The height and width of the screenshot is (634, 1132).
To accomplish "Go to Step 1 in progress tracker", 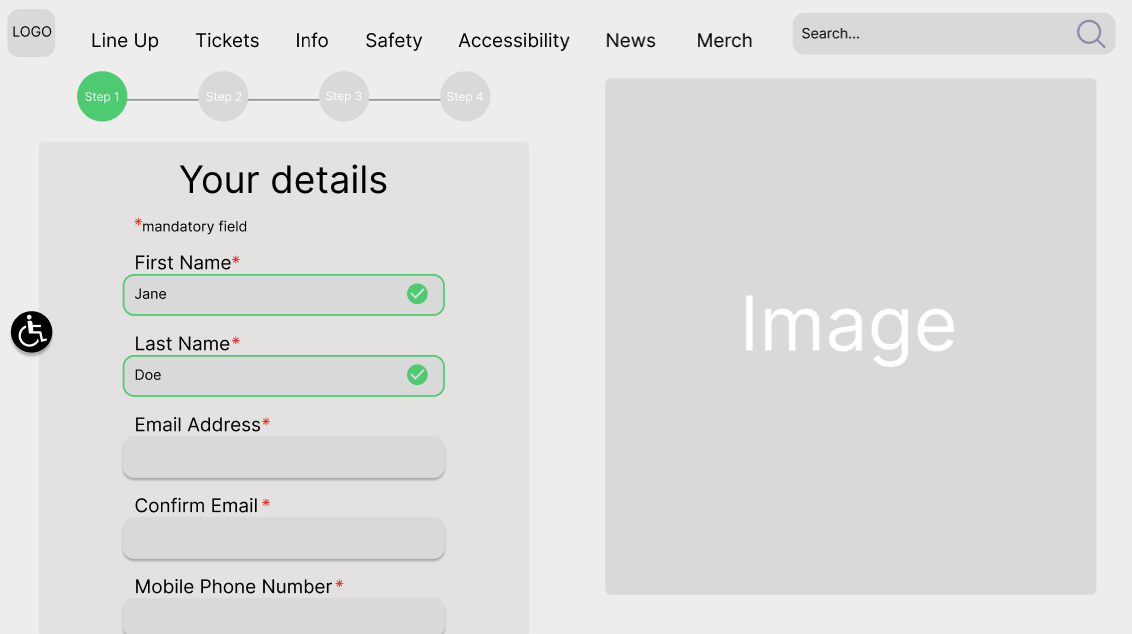I will click(102, 97).
